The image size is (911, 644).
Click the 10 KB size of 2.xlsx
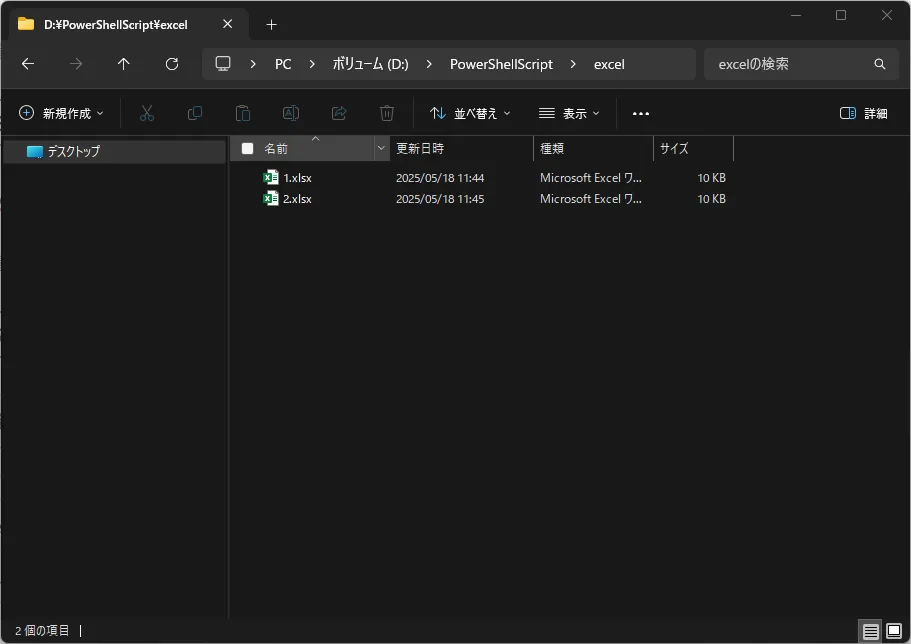pos(711,199)
